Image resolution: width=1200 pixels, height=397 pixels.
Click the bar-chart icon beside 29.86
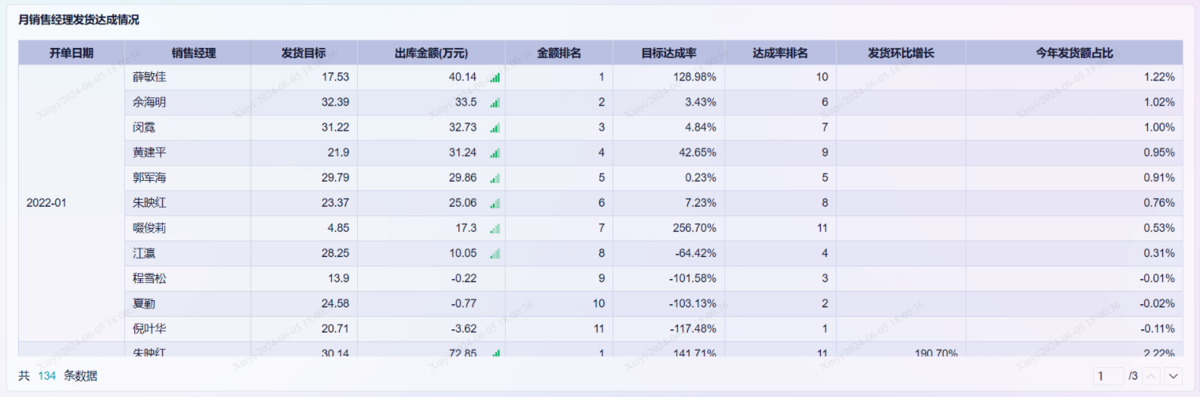pos(494,178)
